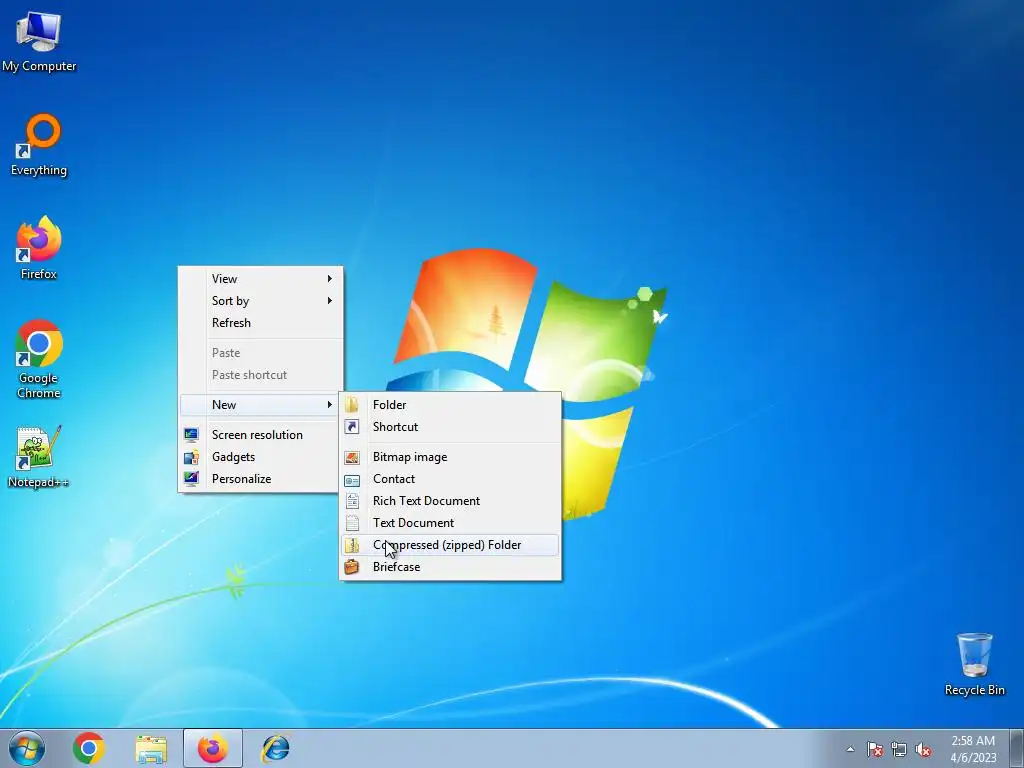Click the muted volume tray icon

[x=923, y=749]
